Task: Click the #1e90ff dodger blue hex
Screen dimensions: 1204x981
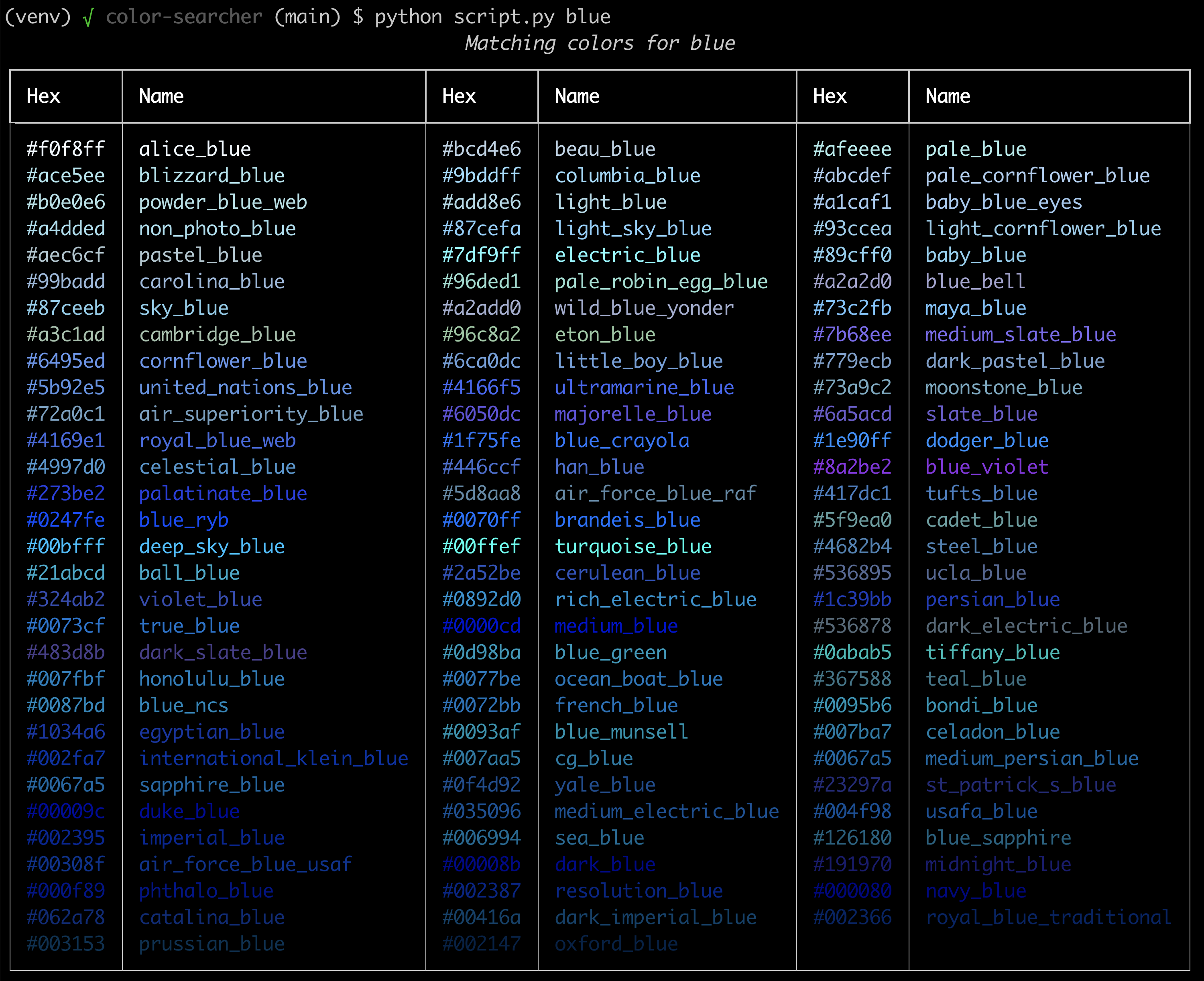Action: coord(852,441)
